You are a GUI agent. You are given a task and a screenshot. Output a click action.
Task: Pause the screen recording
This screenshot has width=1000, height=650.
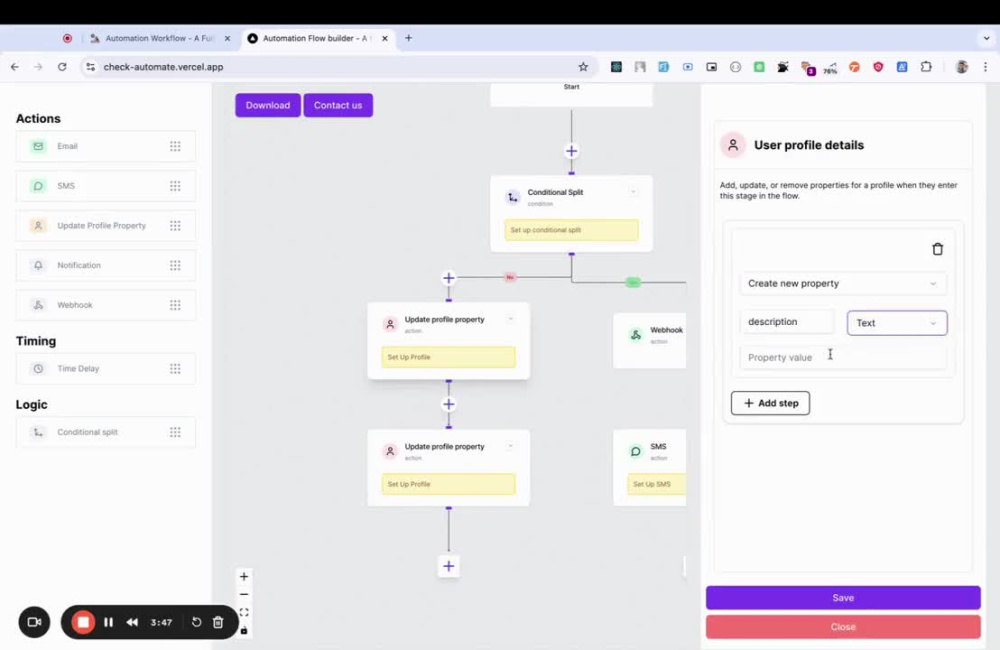click(108, 622)
